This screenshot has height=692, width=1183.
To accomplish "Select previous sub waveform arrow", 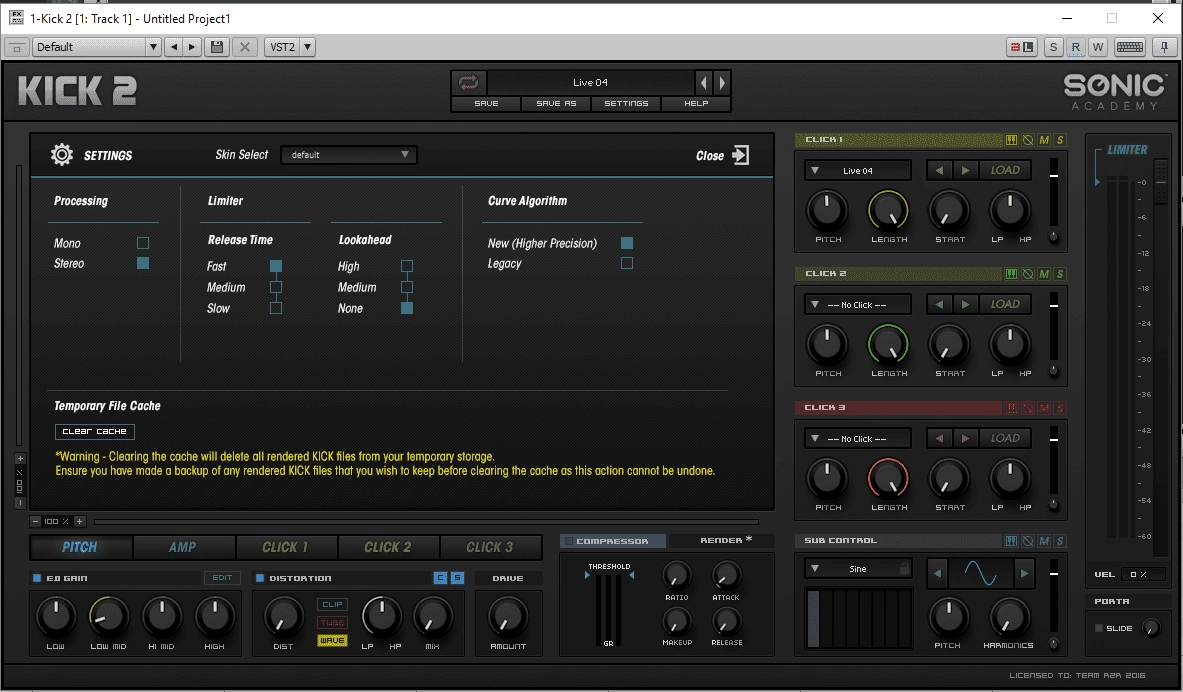I will tap(937, 574).
